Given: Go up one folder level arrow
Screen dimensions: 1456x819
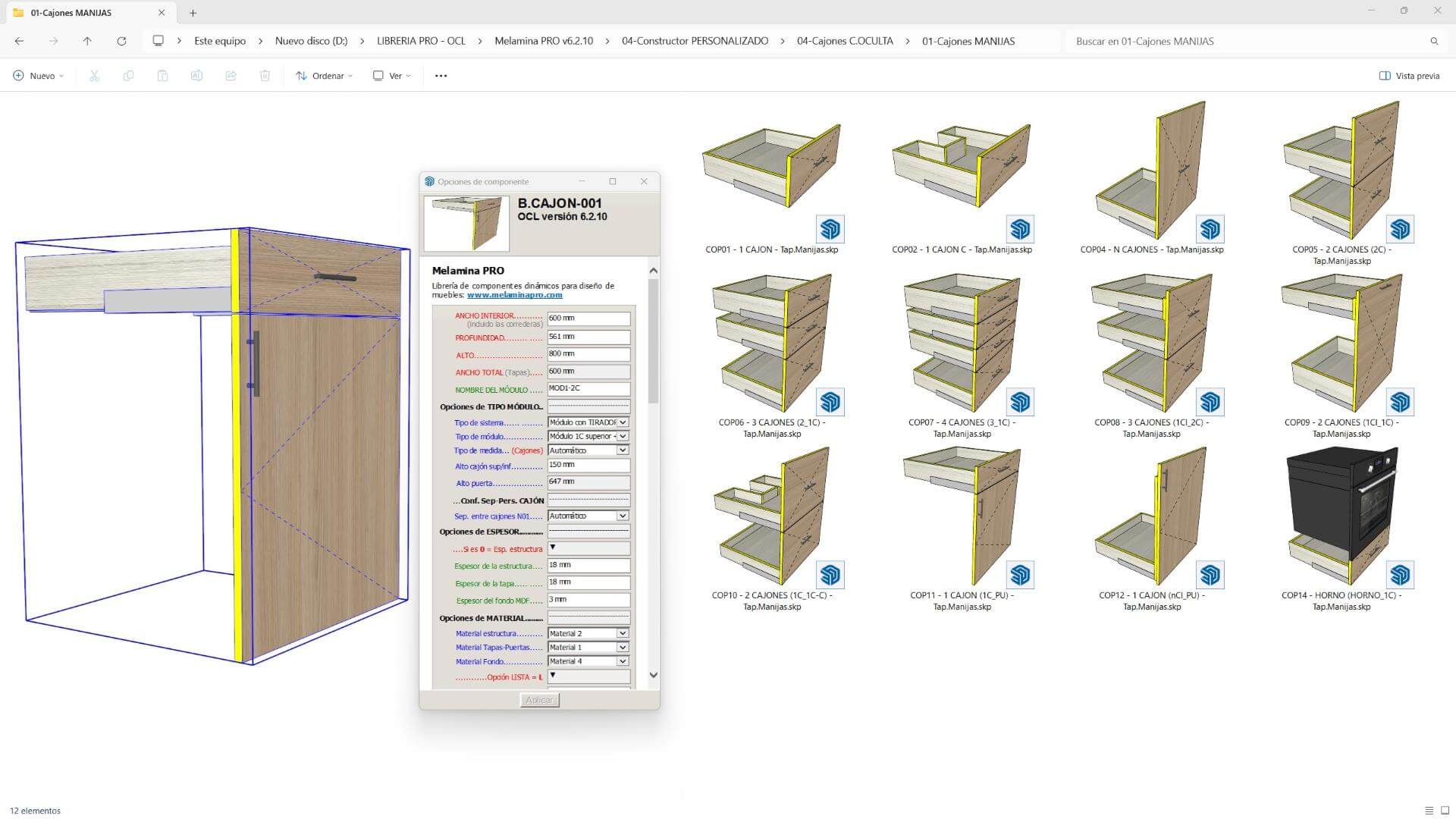Looking at the screenshot, I should [87, 41].
